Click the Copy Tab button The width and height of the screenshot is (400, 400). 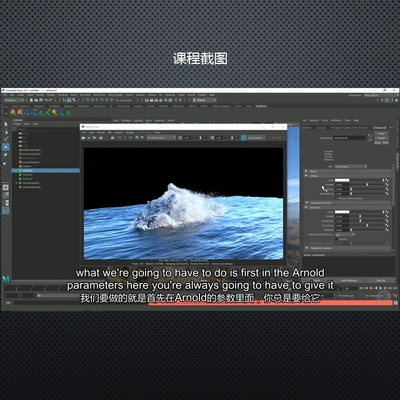380,280
